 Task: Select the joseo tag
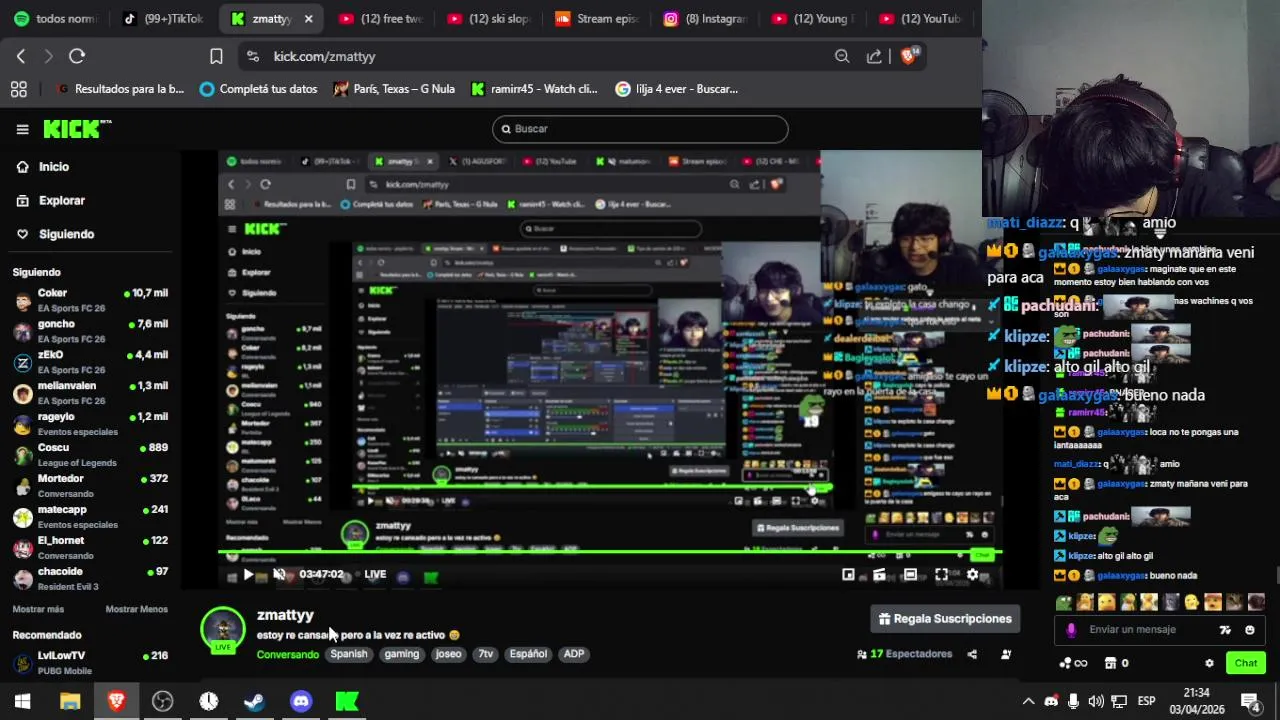point(448,654)
